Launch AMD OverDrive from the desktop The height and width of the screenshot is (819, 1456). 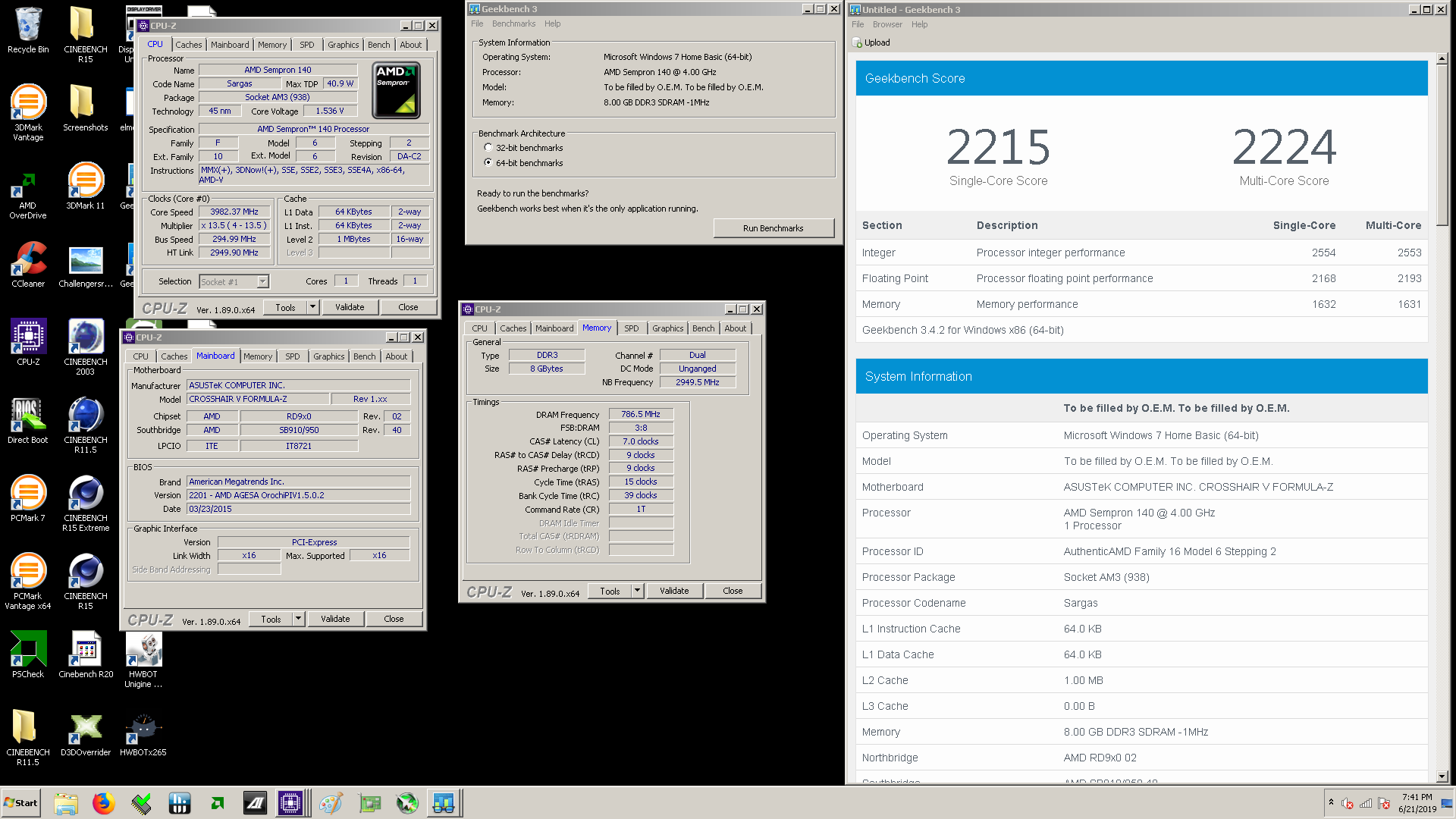(28, 196)
